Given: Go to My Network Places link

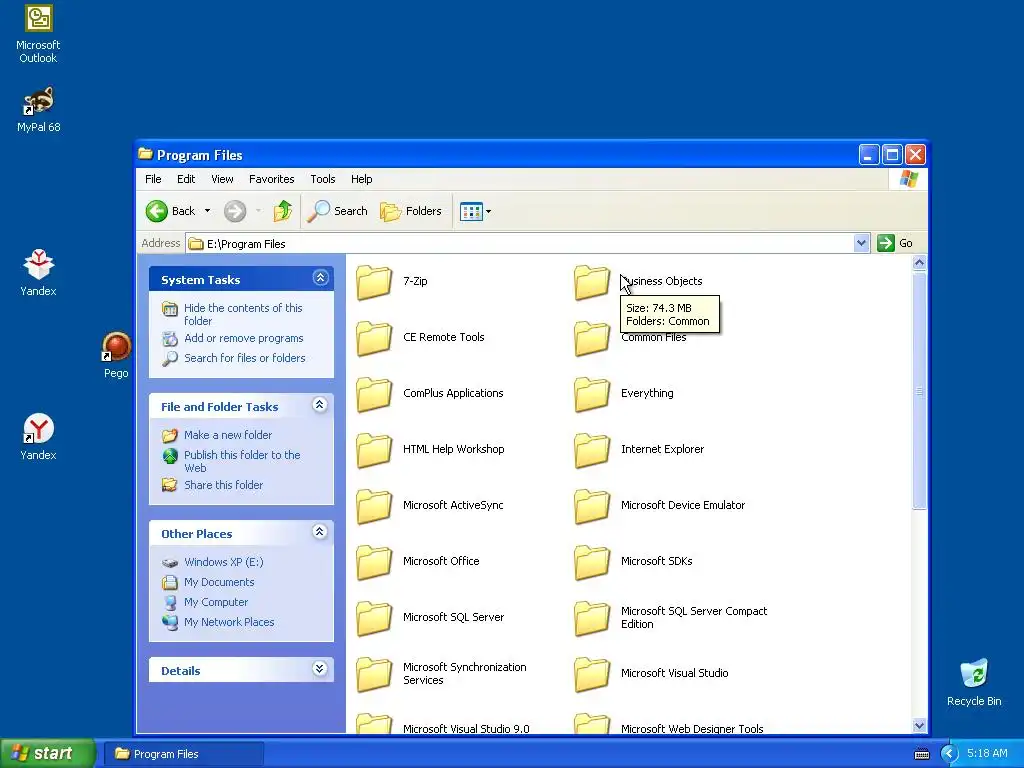Looking at the screenshot, I should [x=229, y=622].
